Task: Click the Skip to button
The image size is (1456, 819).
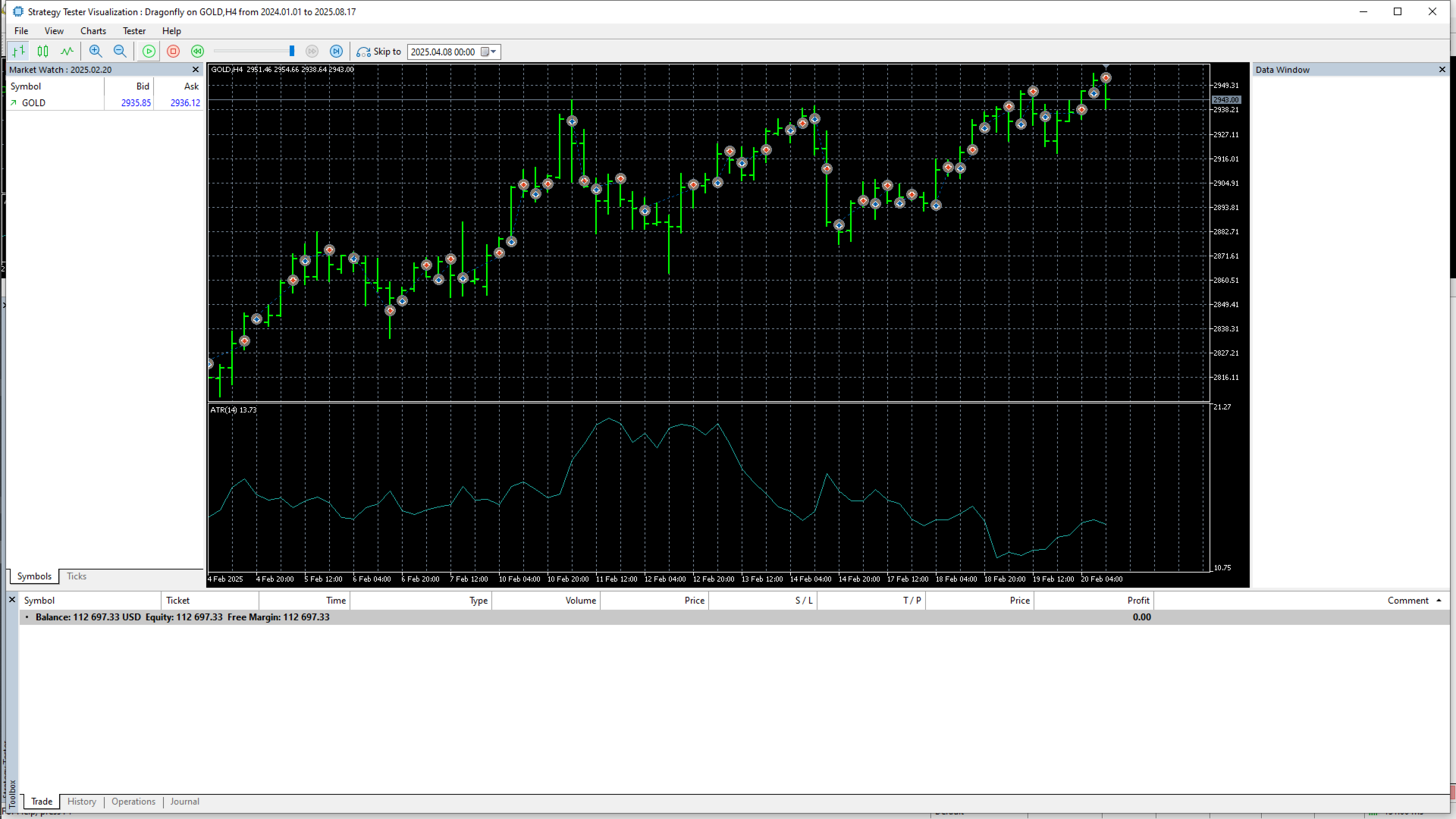Action: click(379, 52)
